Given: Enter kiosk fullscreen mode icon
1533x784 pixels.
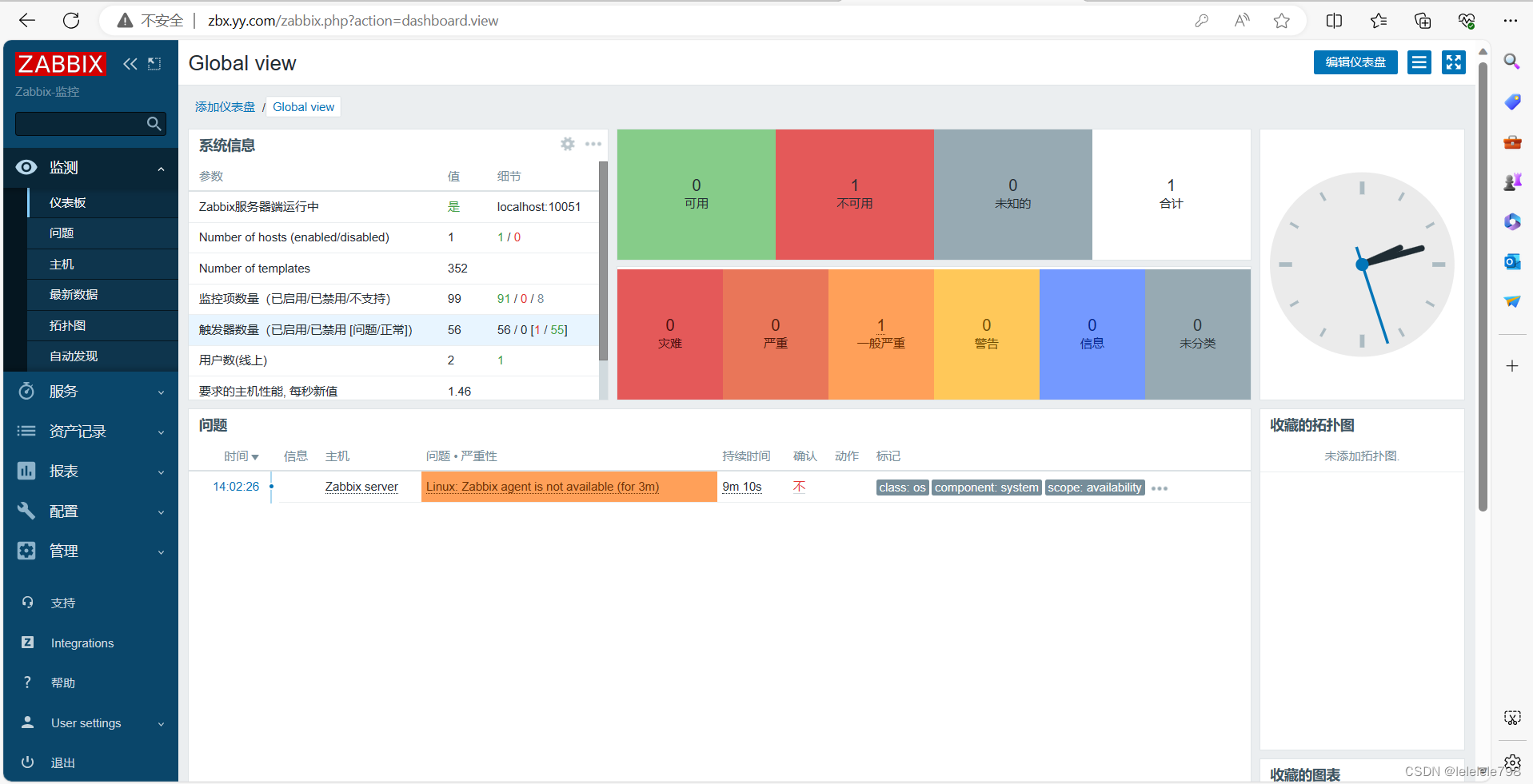Looking at the screenshot, I should point(1454,62).
